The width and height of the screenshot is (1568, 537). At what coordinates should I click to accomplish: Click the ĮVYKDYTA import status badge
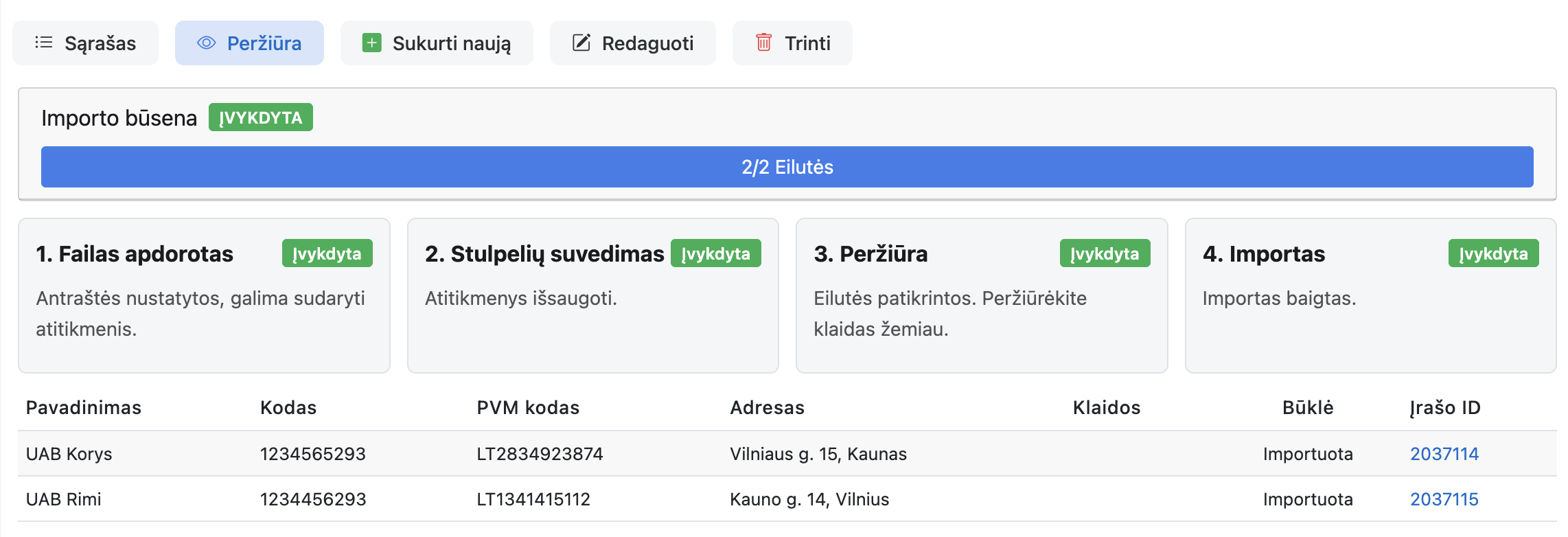(260, 117)
